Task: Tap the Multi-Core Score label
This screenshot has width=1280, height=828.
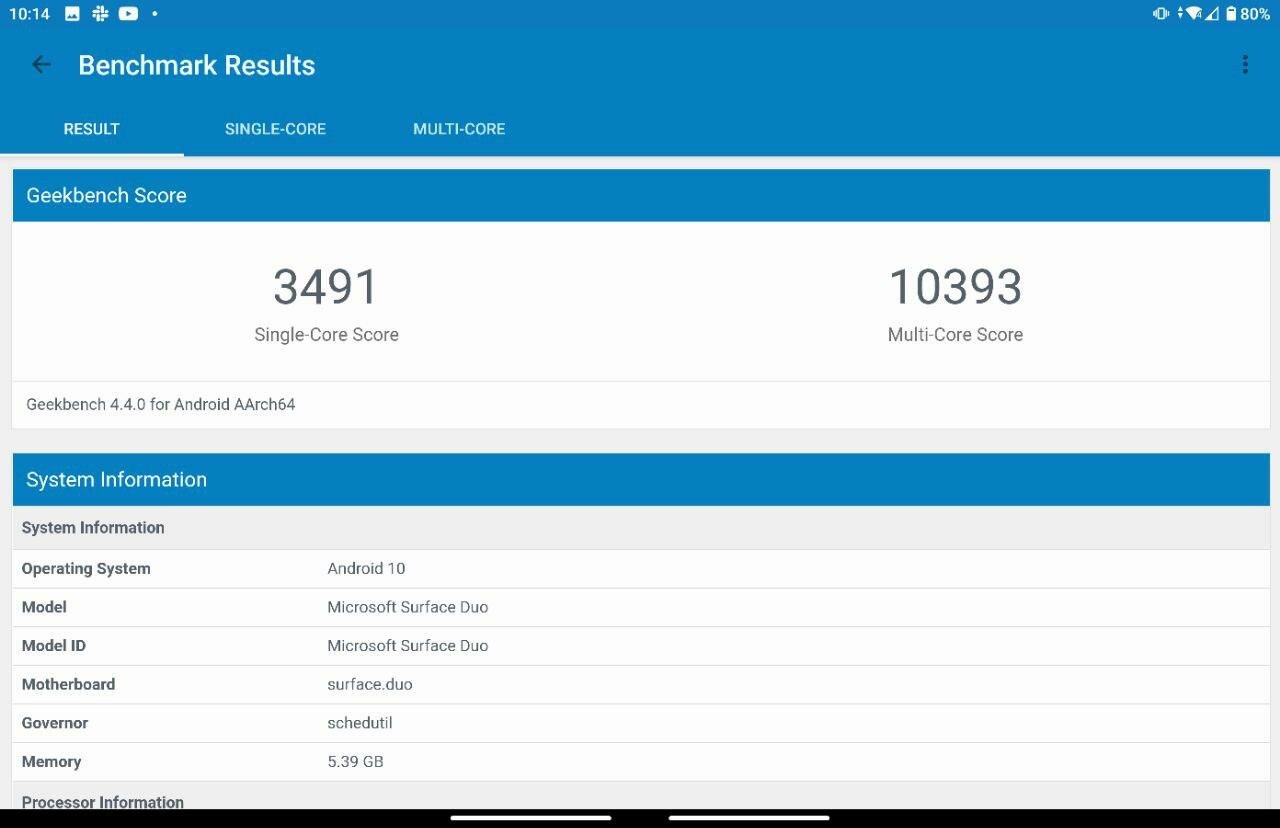Action: tap(955, 335)
